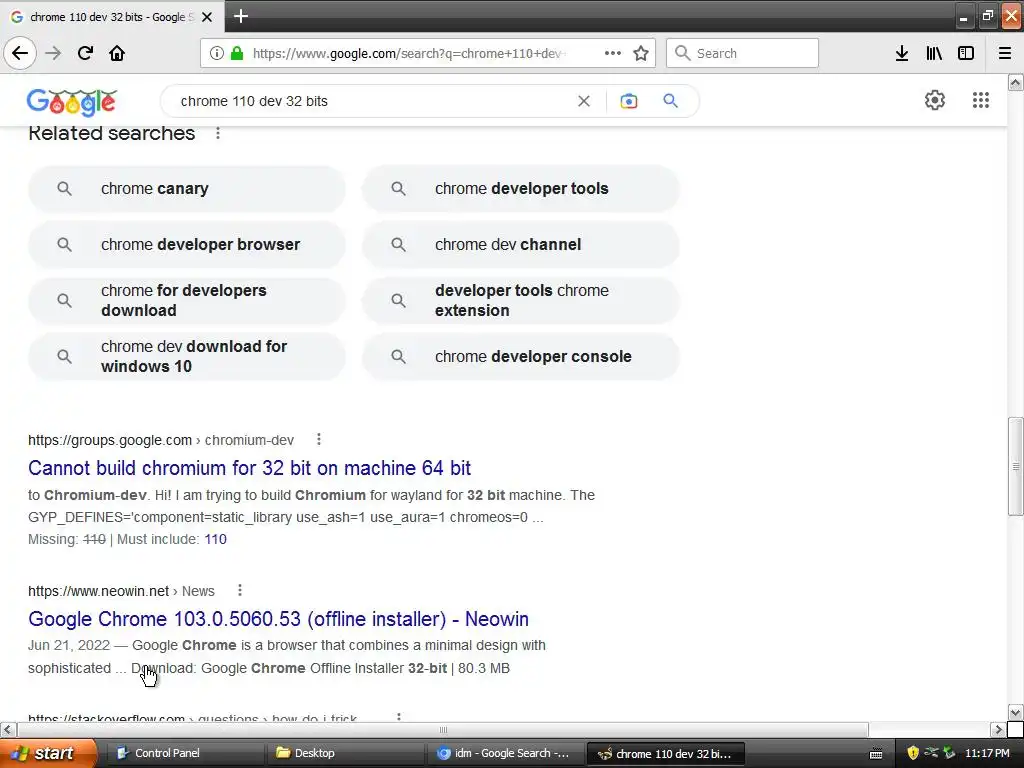
Task: Open the Related searches options menu
Action: pyautogui.click(x=217, y=133)
